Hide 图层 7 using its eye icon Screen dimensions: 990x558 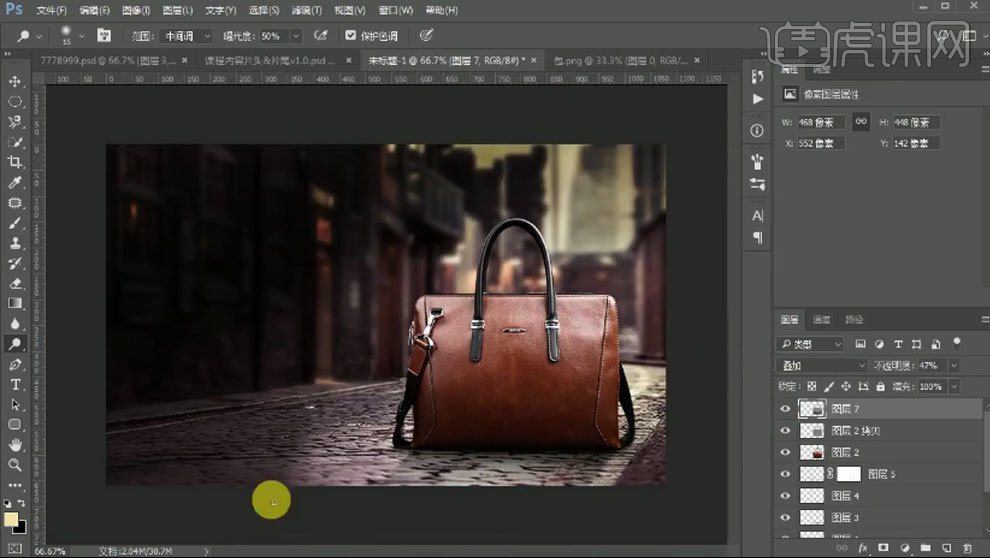point(785,409)
